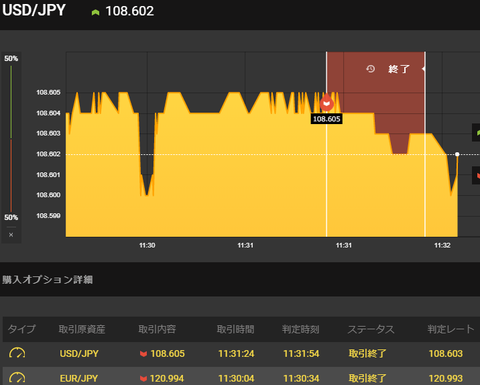Click the 108.602 price axis label

point(48,154)
